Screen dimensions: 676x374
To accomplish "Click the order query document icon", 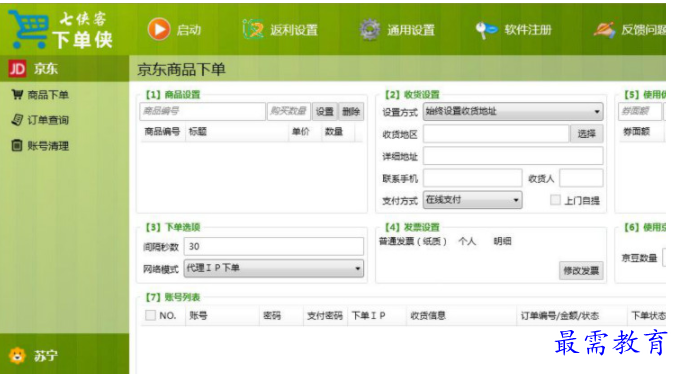I will 17,120.
